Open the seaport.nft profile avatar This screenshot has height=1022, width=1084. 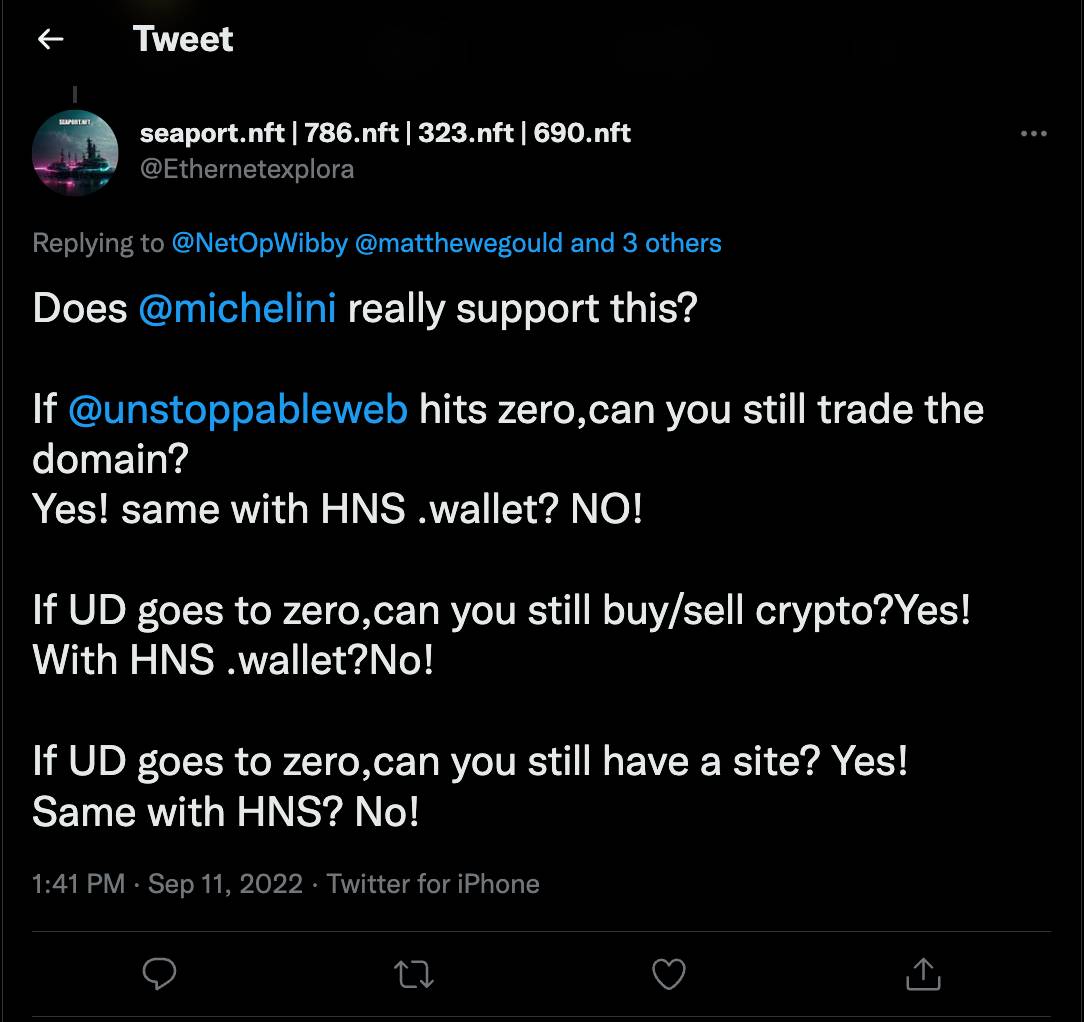click(76, 152)
